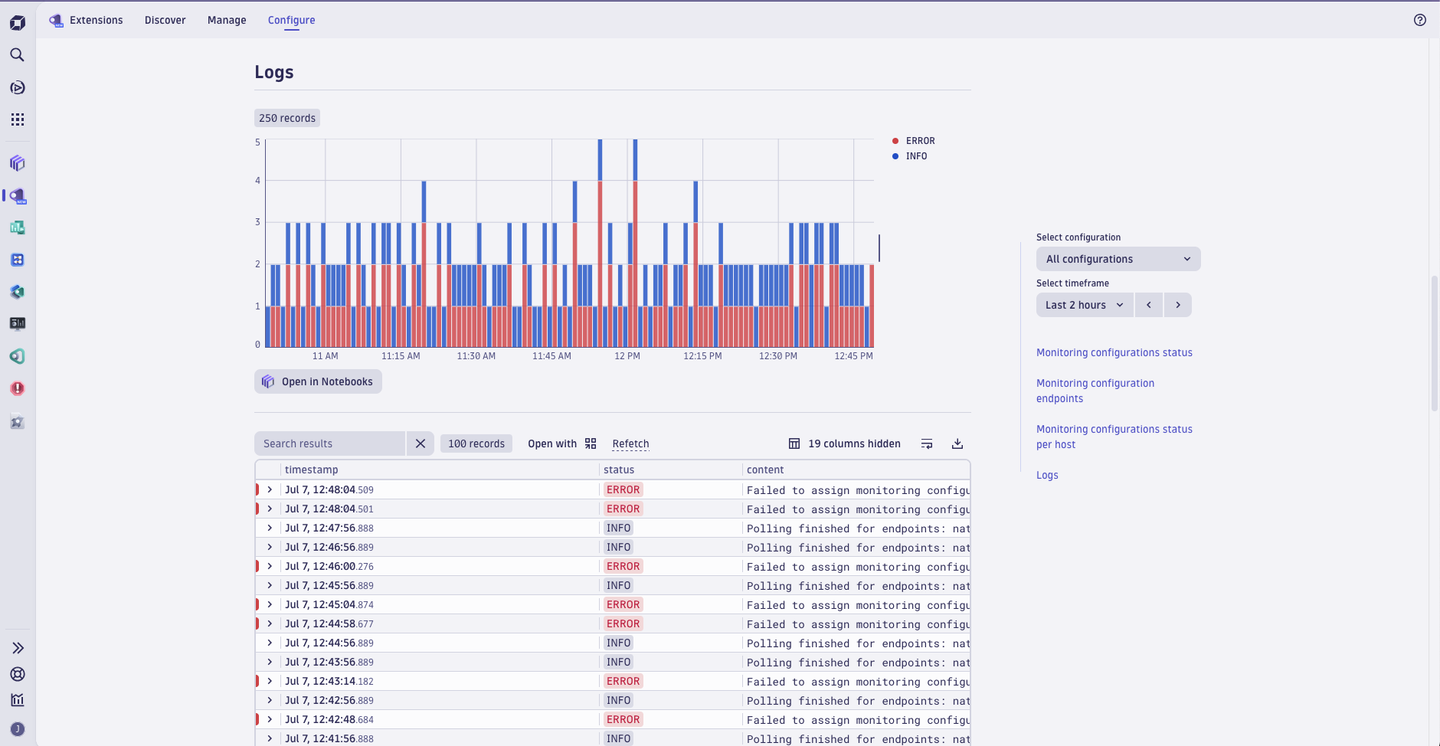1440x746 pixels.
Task: Open the help icon in the top right corner
Action: pyautogui.click(x=1419, y=19)
